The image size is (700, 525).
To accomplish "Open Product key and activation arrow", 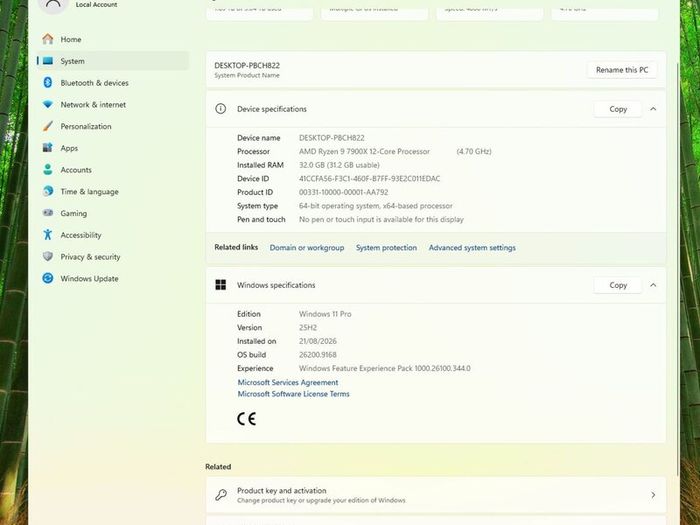I will coord(653,495).
